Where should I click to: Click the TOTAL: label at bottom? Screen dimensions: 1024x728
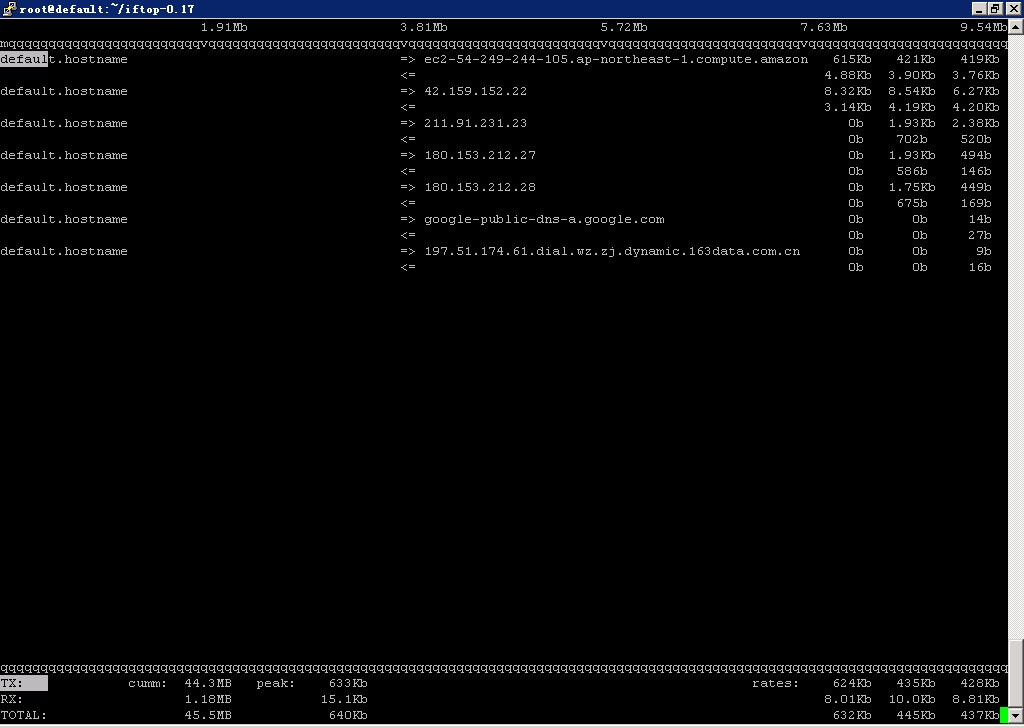(24, 715)
